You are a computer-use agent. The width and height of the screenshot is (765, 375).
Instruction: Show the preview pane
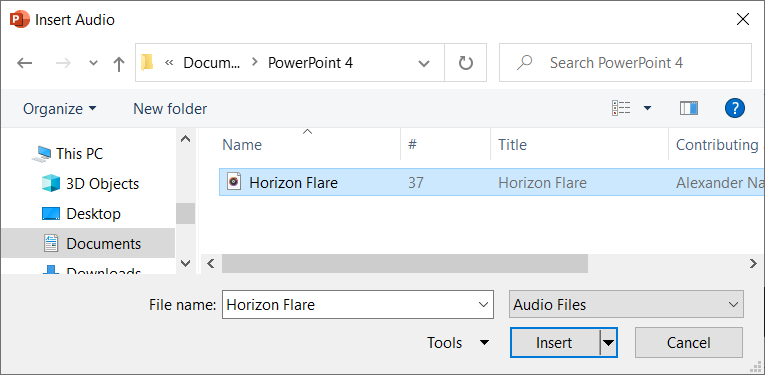point(689,108)
